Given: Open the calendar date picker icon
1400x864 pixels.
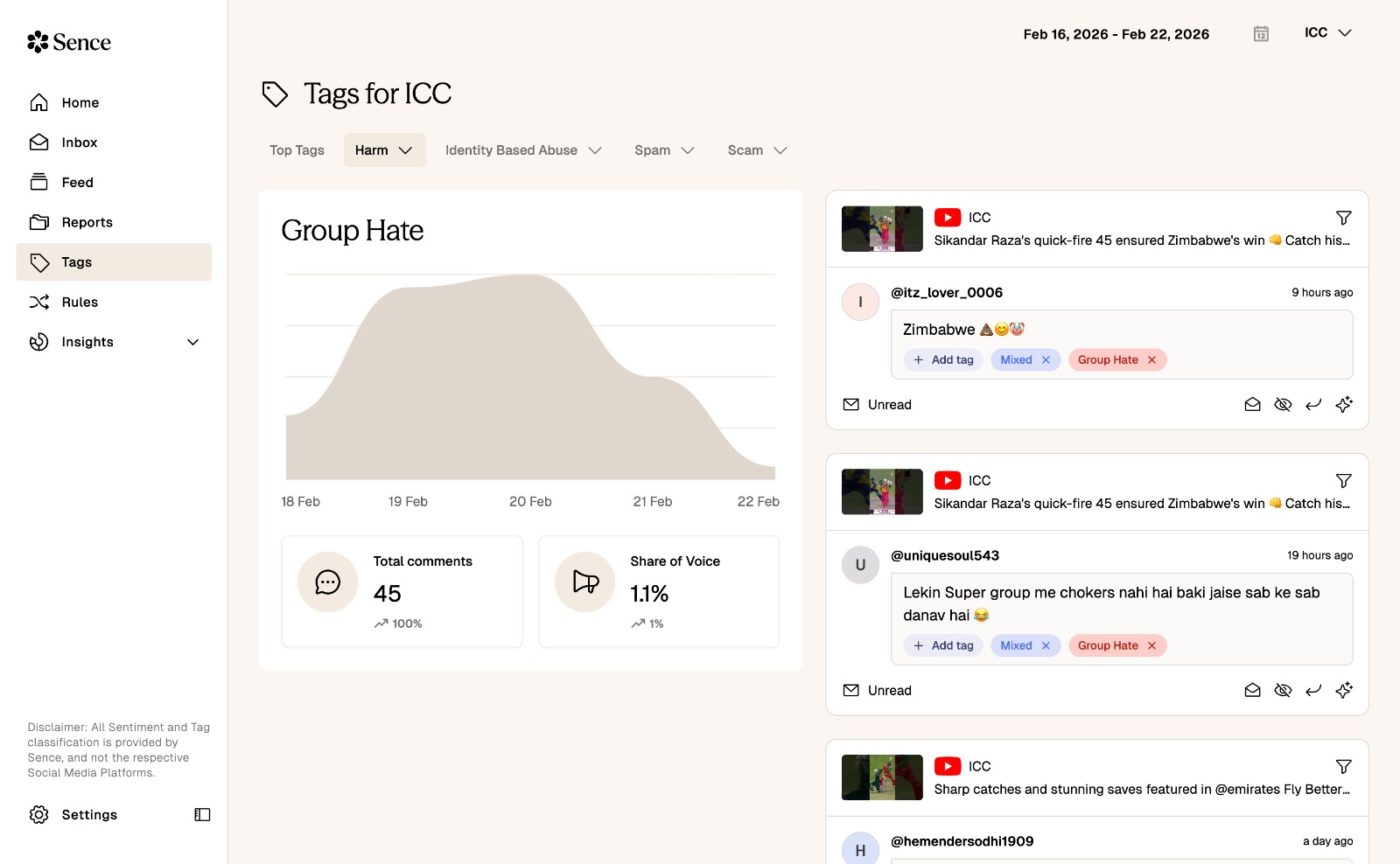Looking at the screenshot, I should 1261,34.
